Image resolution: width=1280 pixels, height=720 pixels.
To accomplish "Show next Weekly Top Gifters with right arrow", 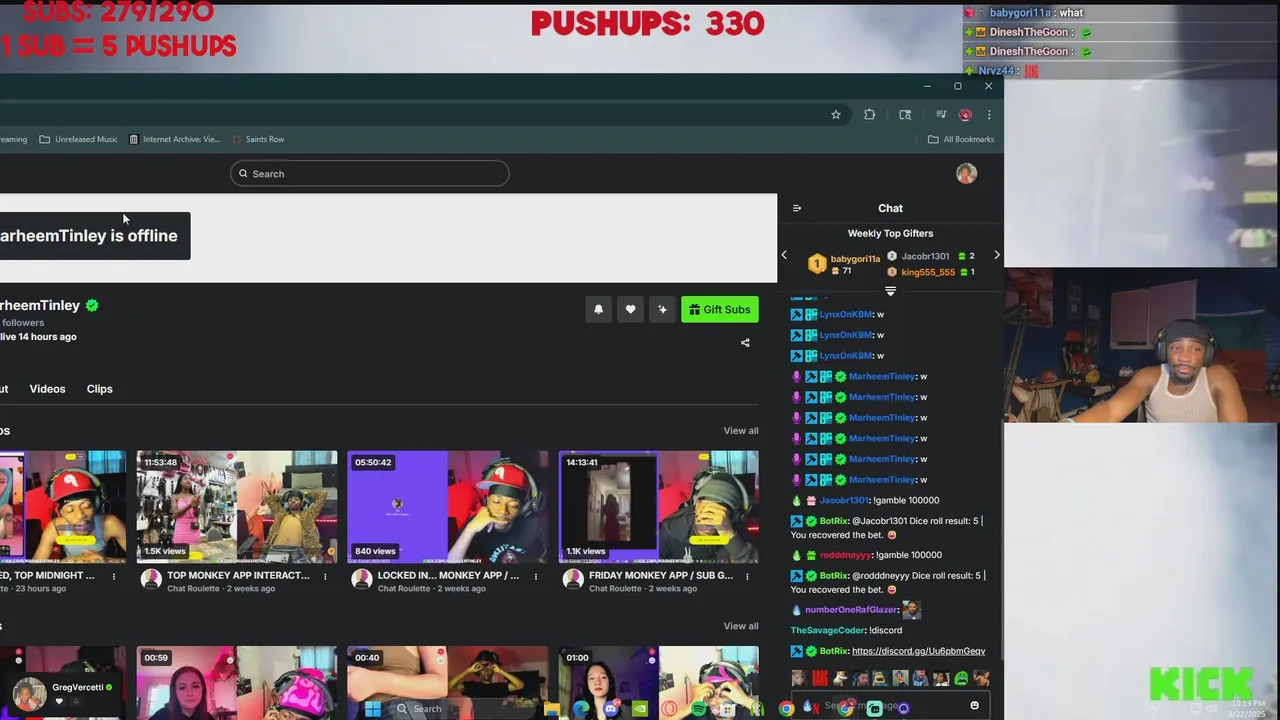I will (x=996, y=256).
